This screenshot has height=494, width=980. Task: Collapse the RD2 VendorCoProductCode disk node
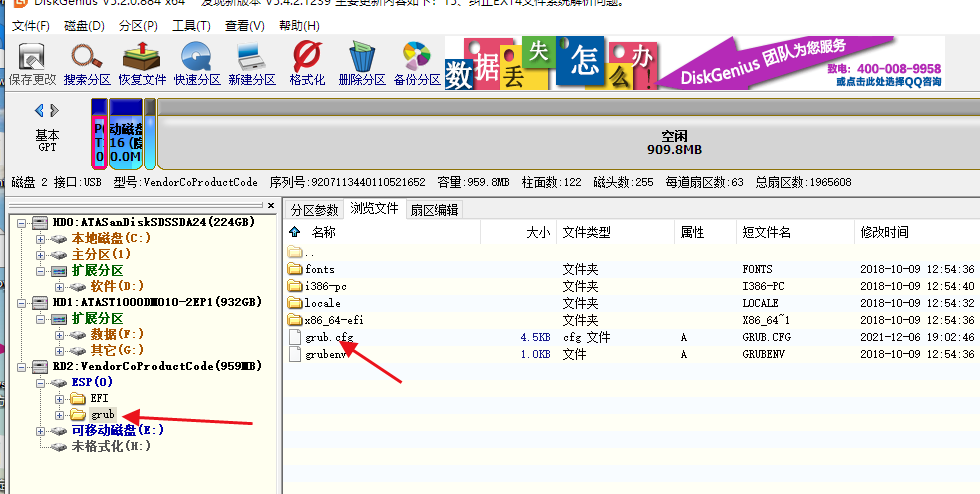[x=22, y=366]
